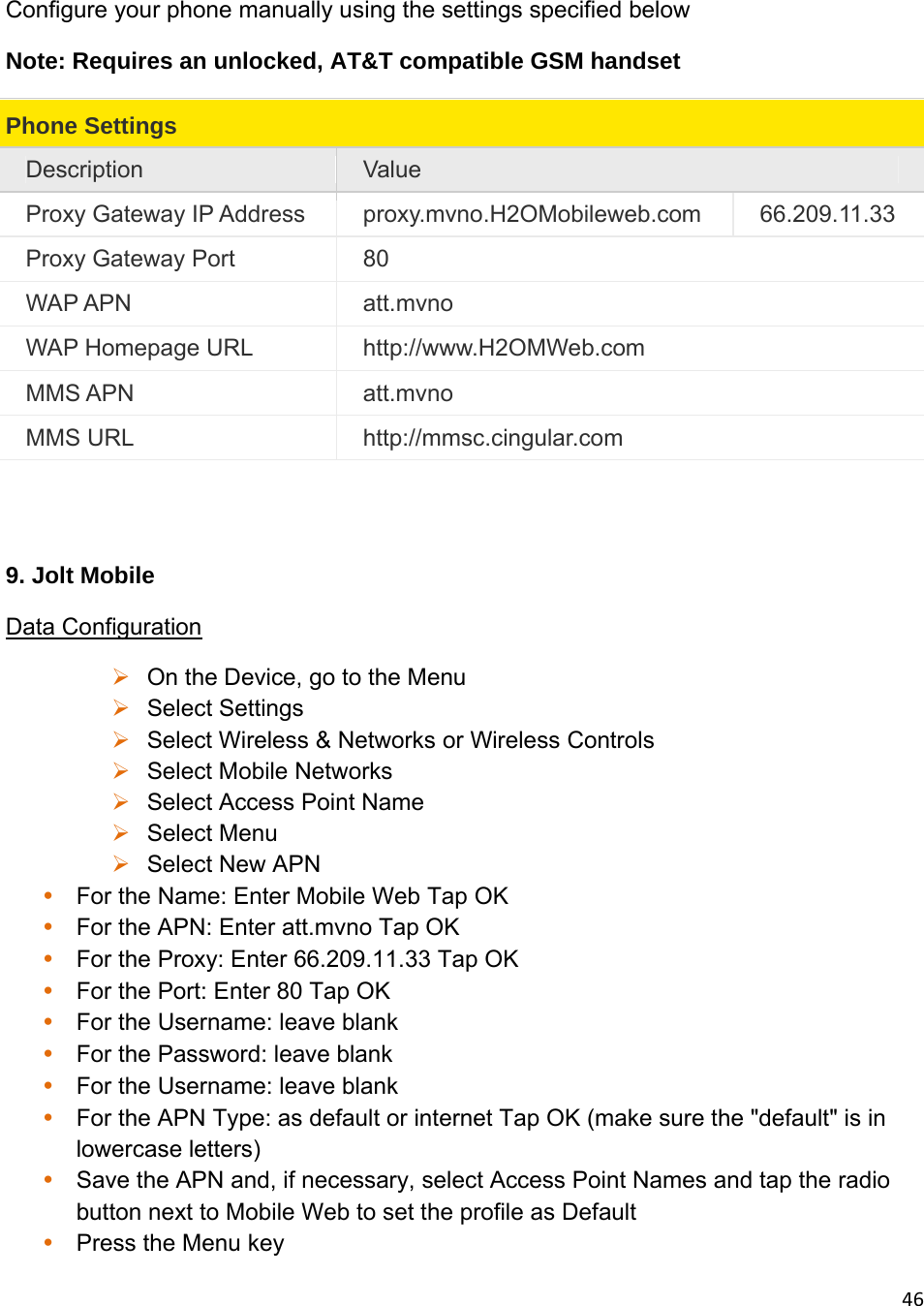Click the page number 46
The height and width of the screenshot is (1306, 924).
point(911,1299)
